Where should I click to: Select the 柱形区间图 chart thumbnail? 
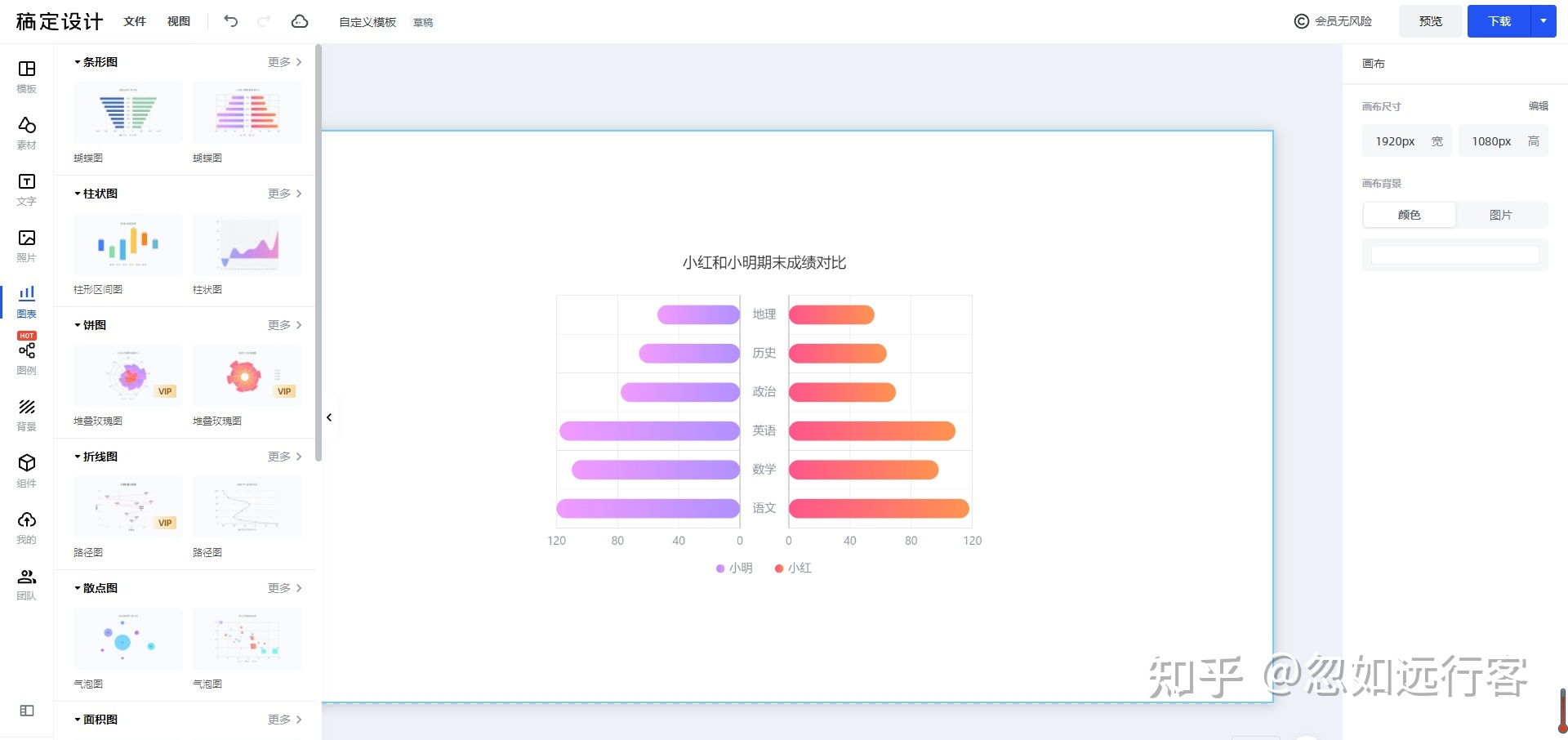tap(128, 244)
